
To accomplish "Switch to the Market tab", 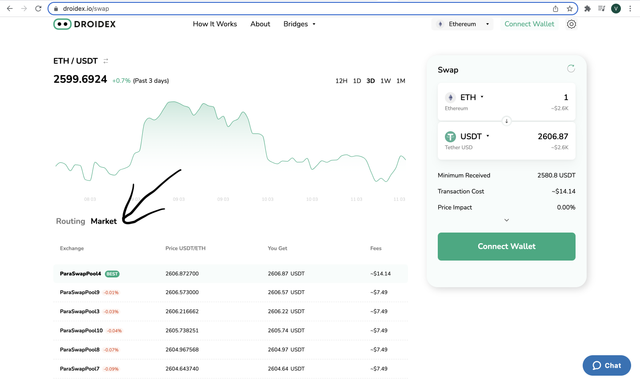I will [104, 221].
